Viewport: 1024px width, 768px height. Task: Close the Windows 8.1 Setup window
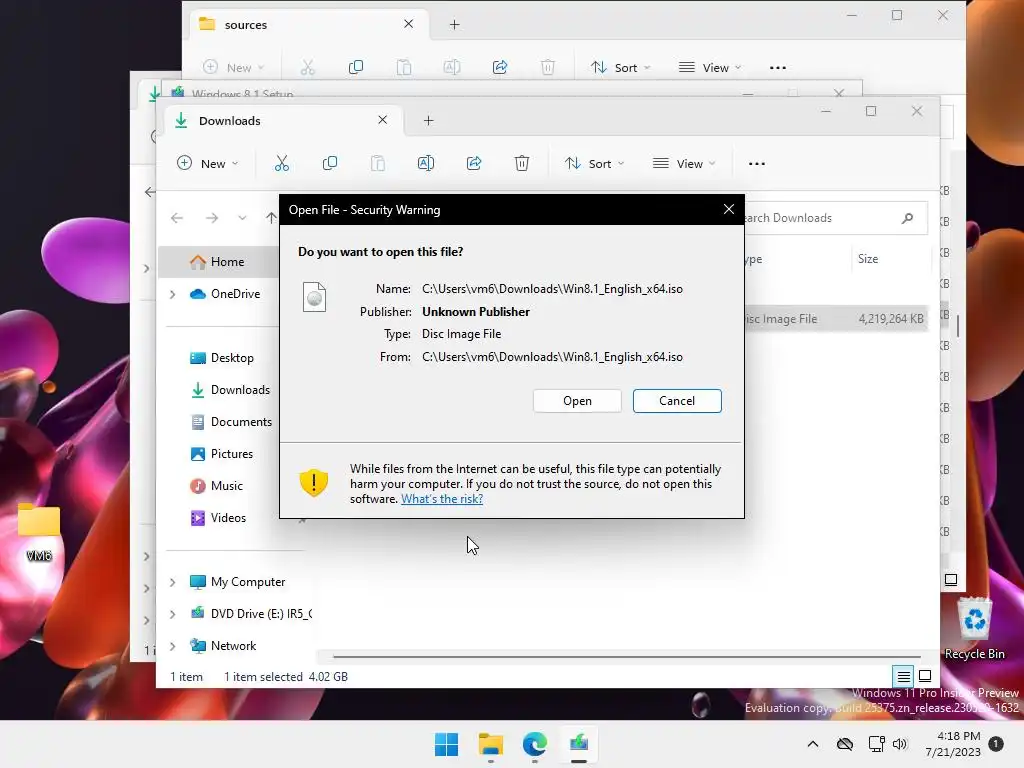click(x=839, y=93)
